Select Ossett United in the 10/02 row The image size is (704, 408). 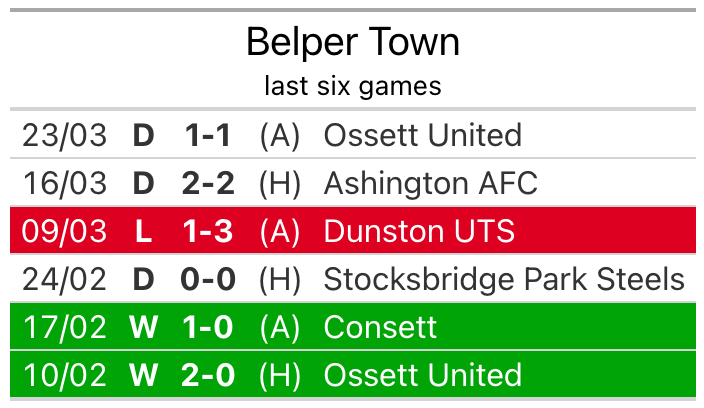422,375
